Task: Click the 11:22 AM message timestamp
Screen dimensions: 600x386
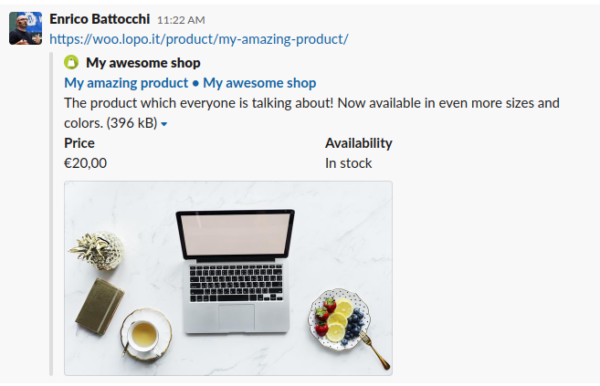Action: tap(181, 20)
